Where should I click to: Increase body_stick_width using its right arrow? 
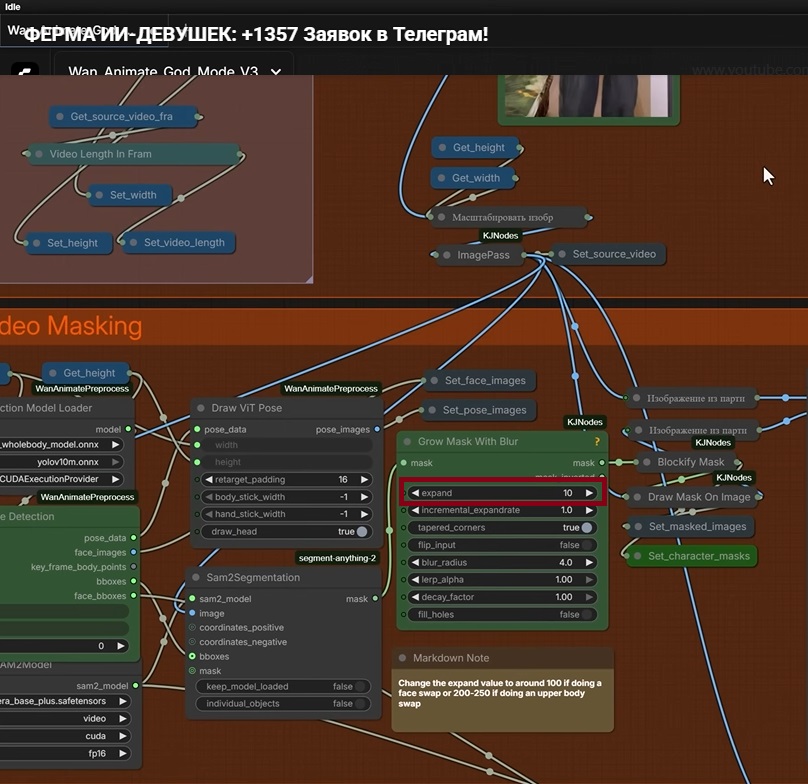(364, 497)
